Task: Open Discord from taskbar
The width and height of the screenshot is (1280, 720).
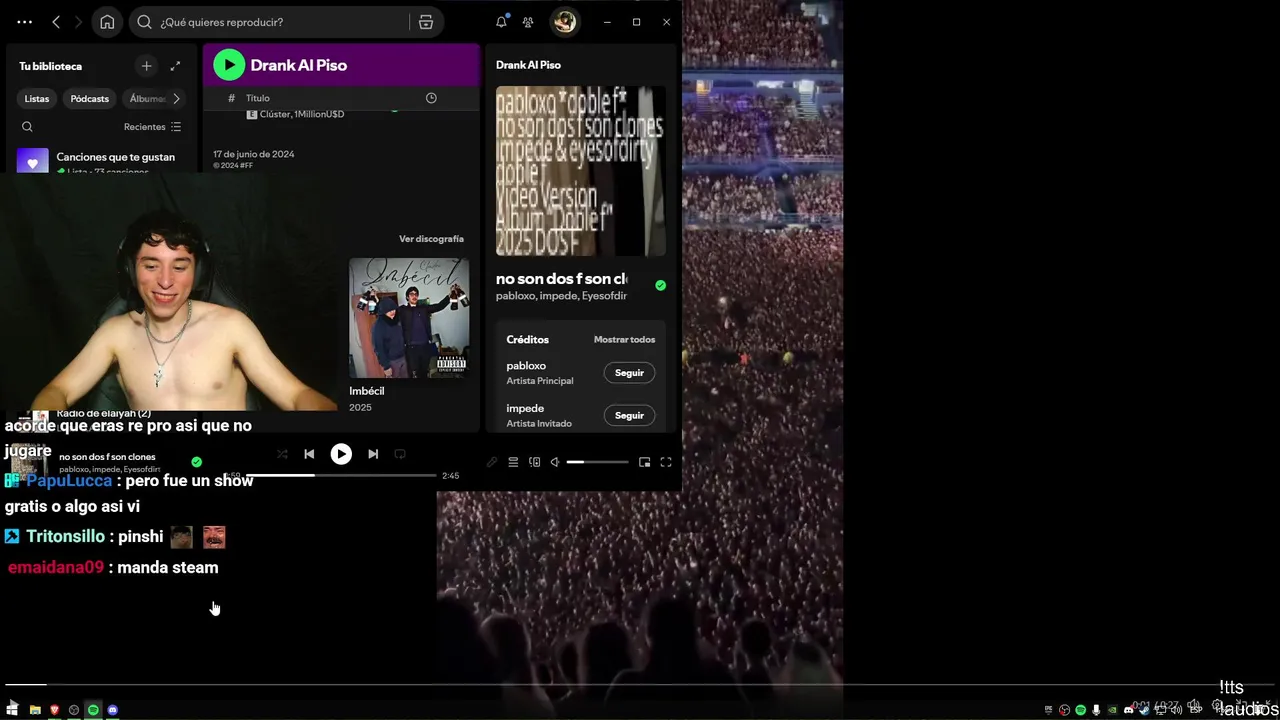Action: (x=113, y=710)
